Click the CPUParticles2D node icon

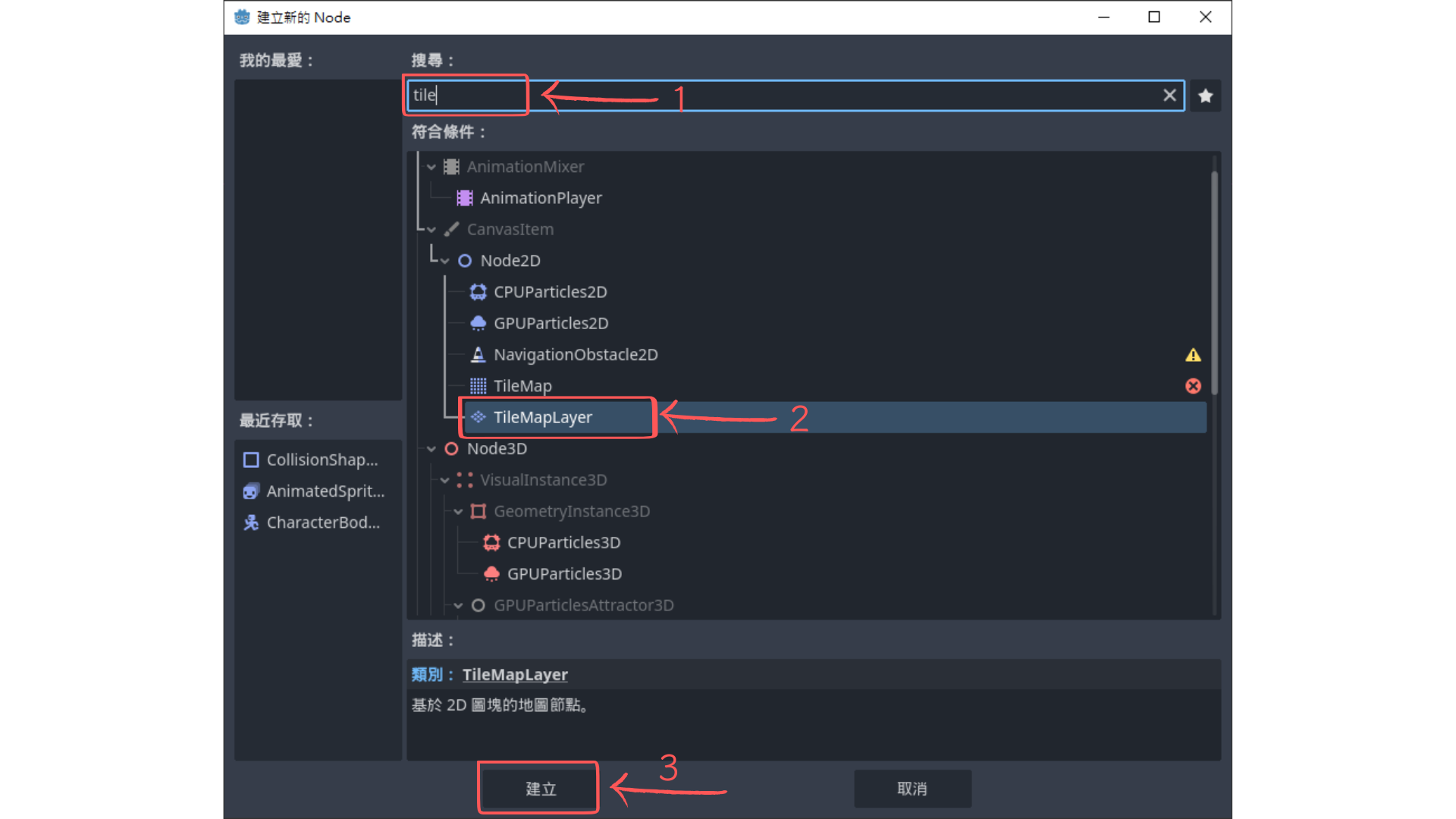[478, 292]
